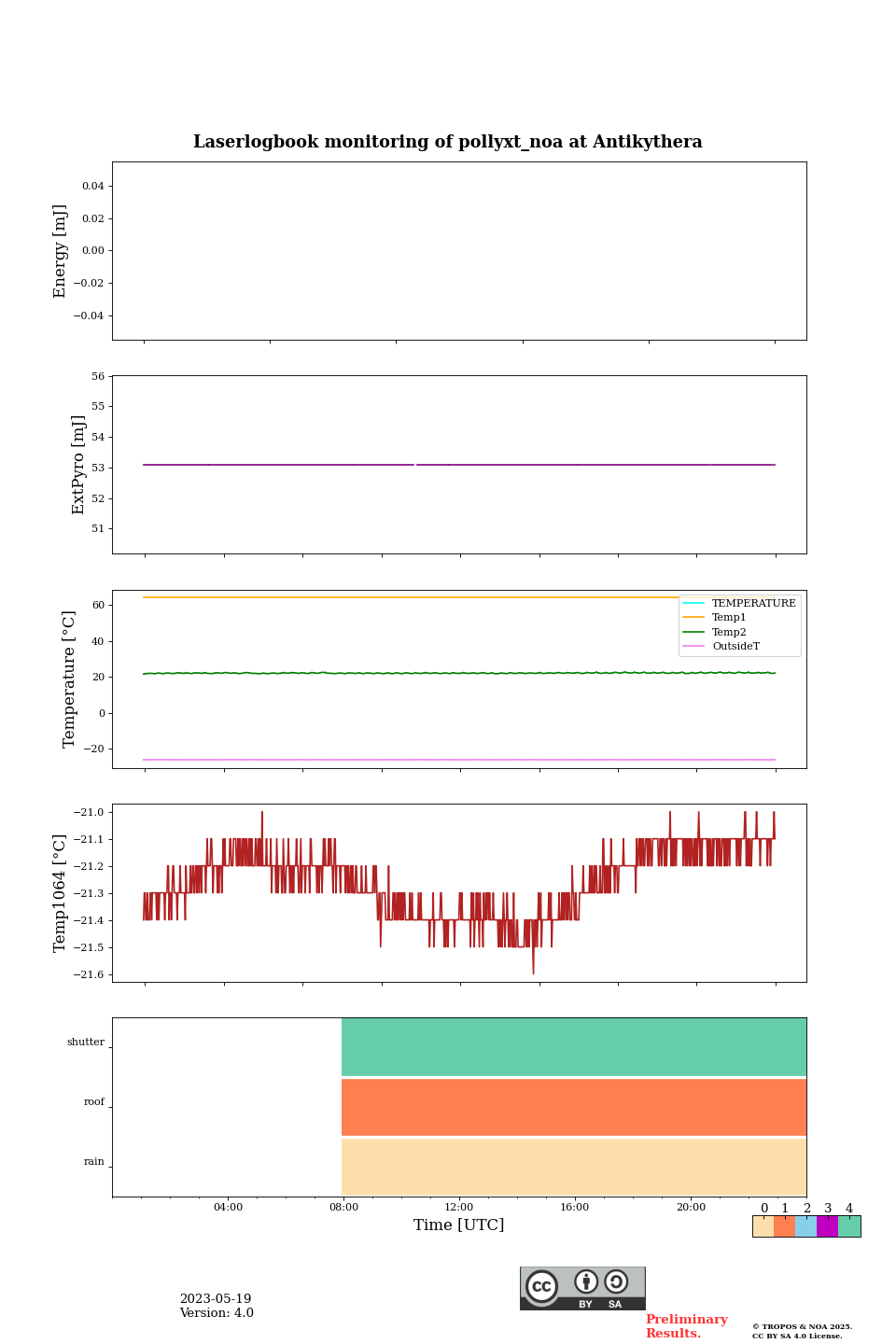Click green swatch 4 in status legend
Image resolution: width=896 pixels, height=1344 pixels.
(x=849, y=1226)
